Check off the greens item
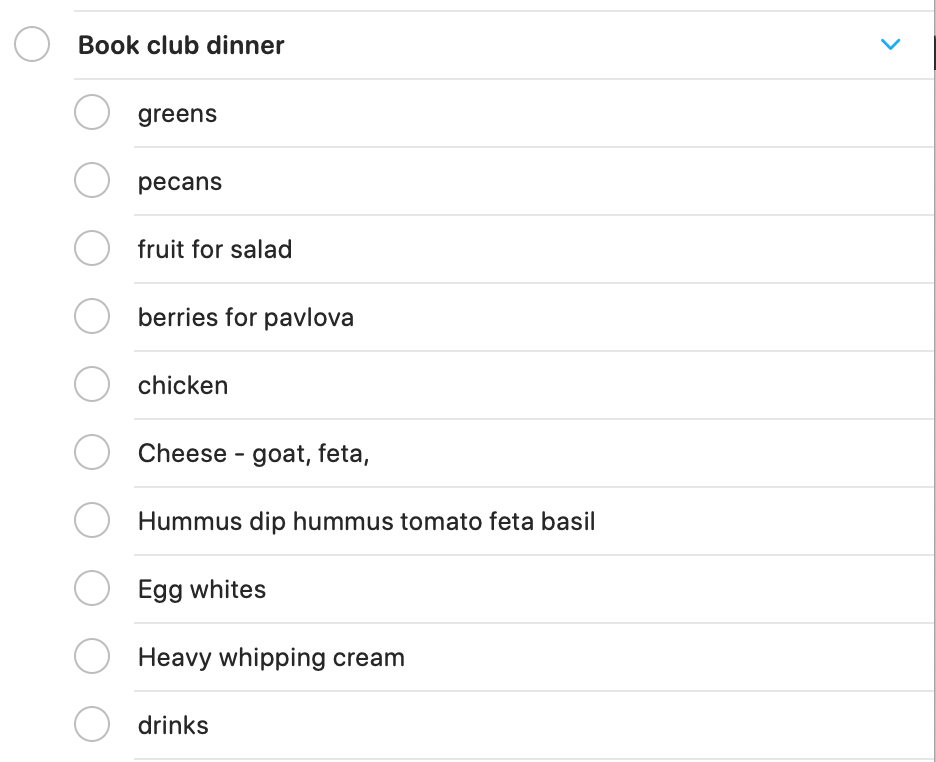 pyautogui.click(x=92, y=113)
